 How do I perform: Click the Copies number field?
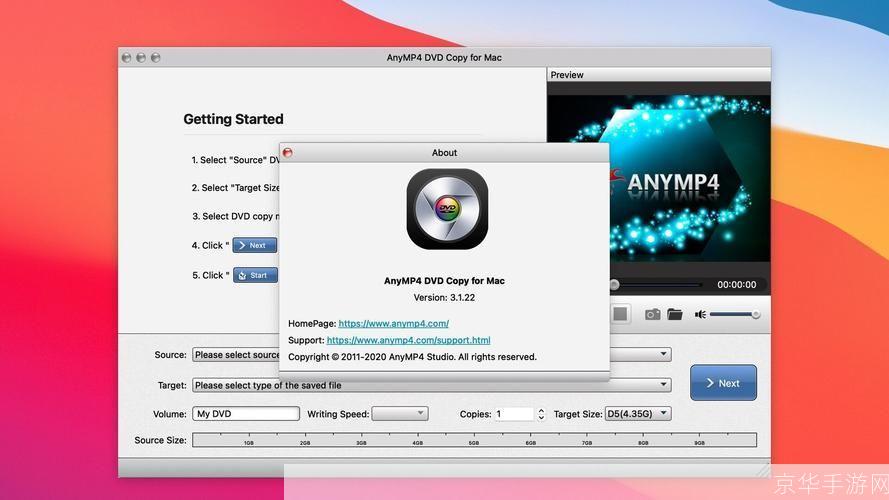514,414
